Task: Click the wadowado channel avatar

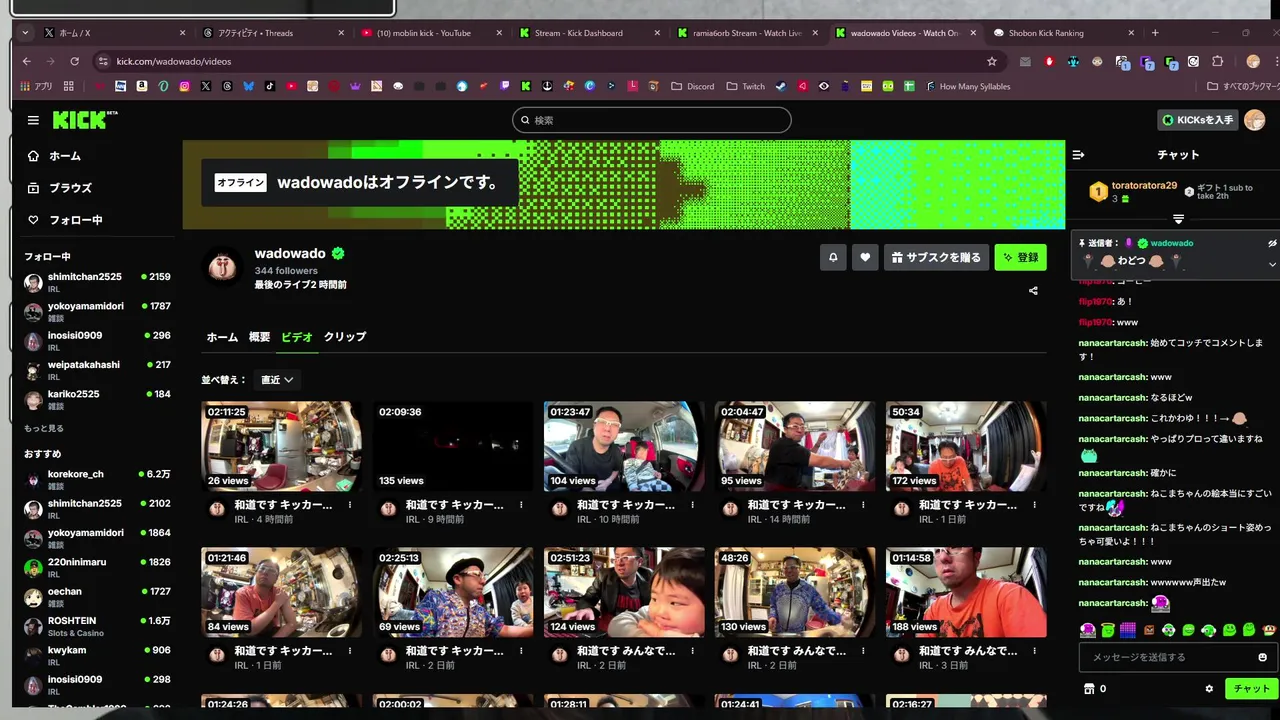Action: click(222, 267)
